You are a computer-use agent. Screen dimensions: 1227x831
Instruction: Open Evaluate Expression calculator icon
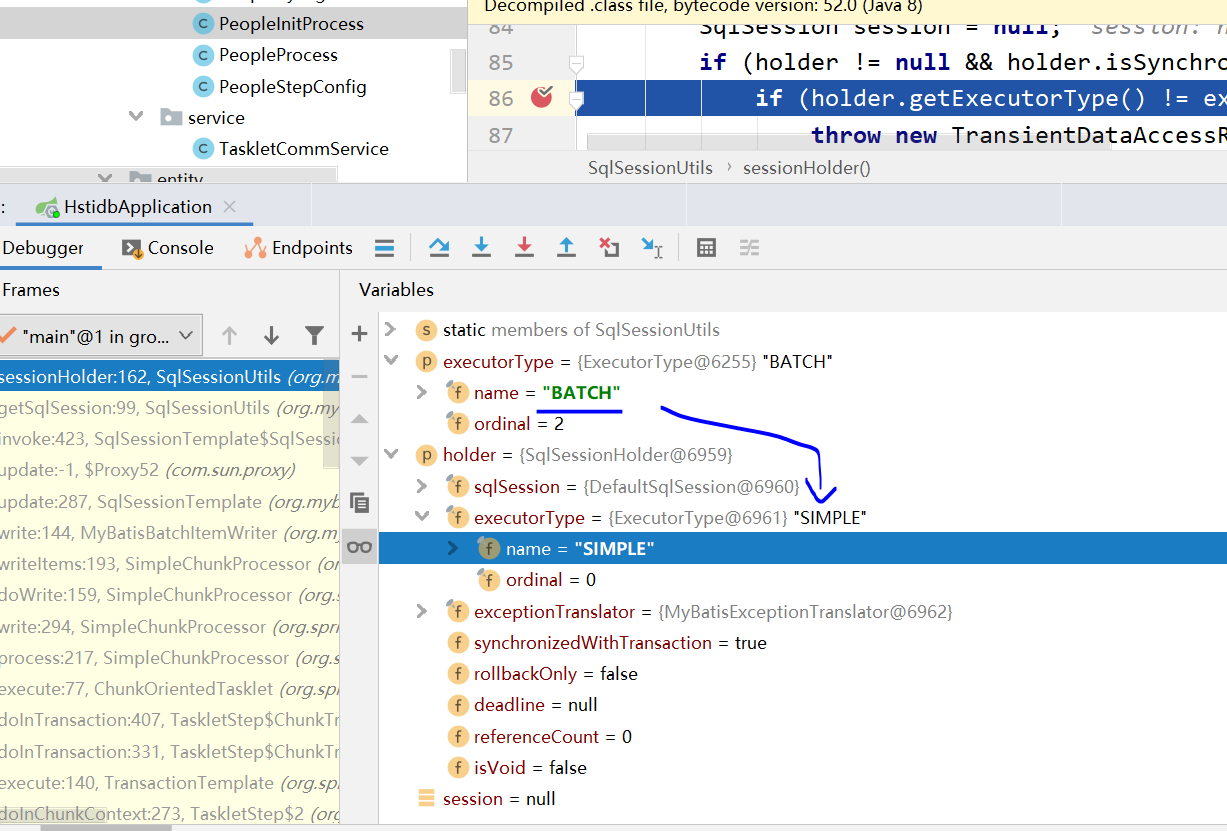pos(706,247)
